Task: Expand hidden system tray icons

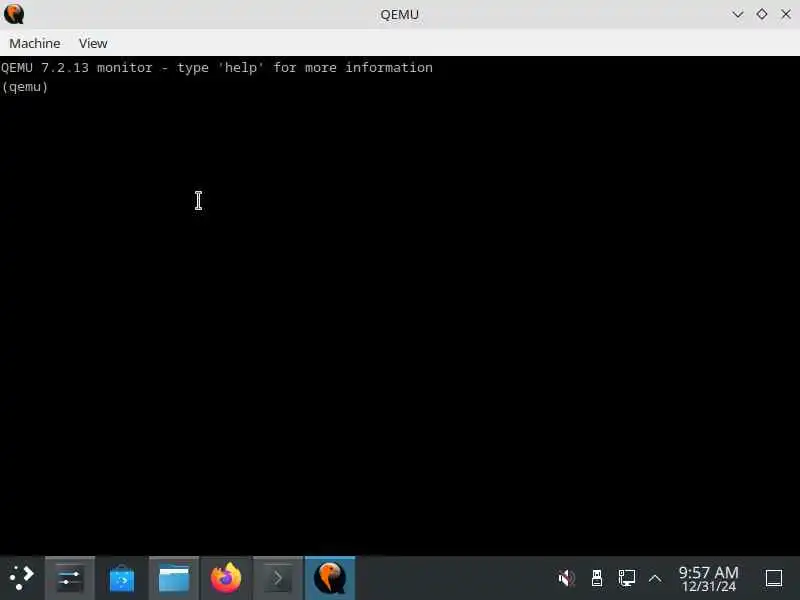Action: pyautogui.click(x=655, y=579)
